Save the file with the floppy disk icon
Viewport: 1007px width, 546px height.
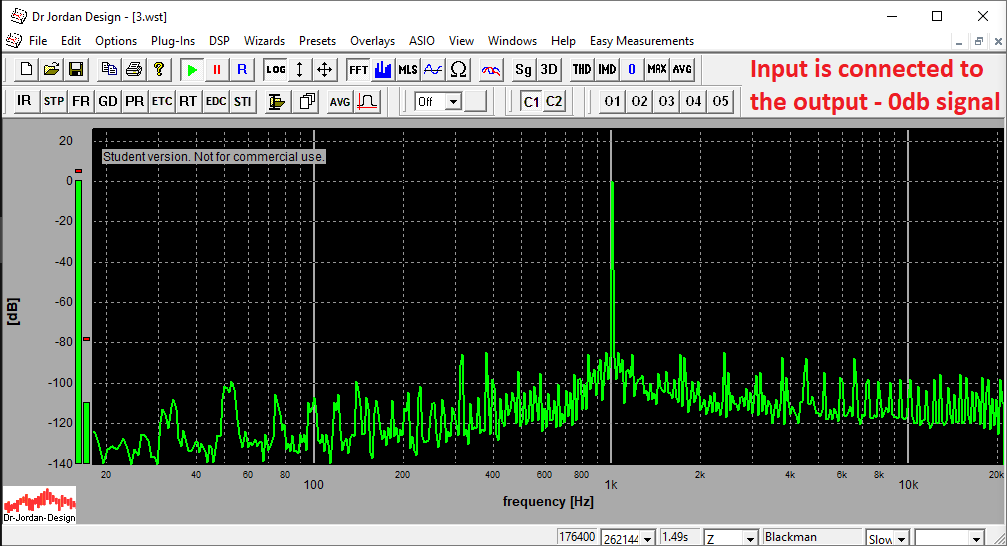point(76,69)
